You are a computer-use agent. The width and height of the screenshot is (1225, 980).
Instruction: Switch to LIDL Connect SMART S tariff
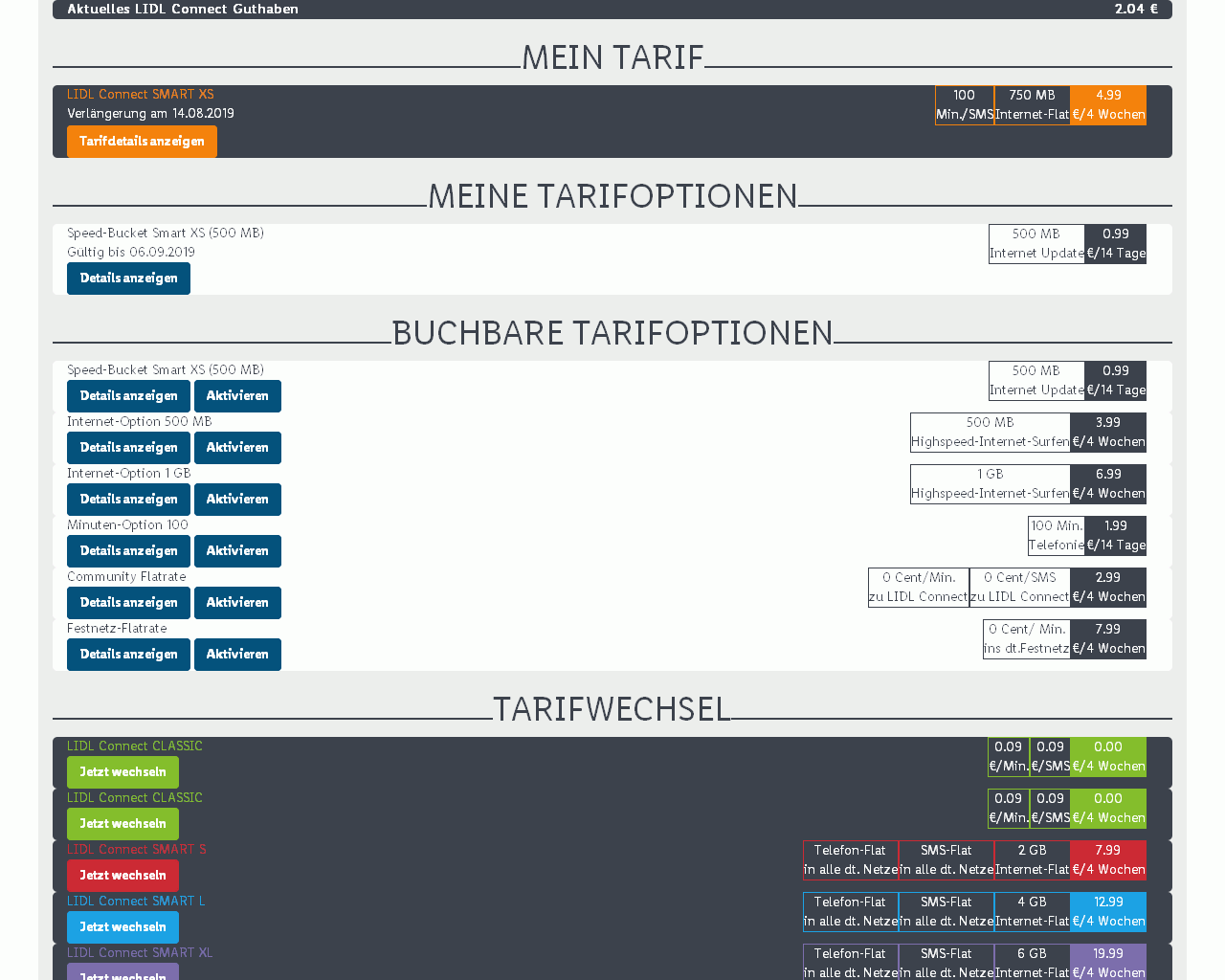(x=122, y=876)
